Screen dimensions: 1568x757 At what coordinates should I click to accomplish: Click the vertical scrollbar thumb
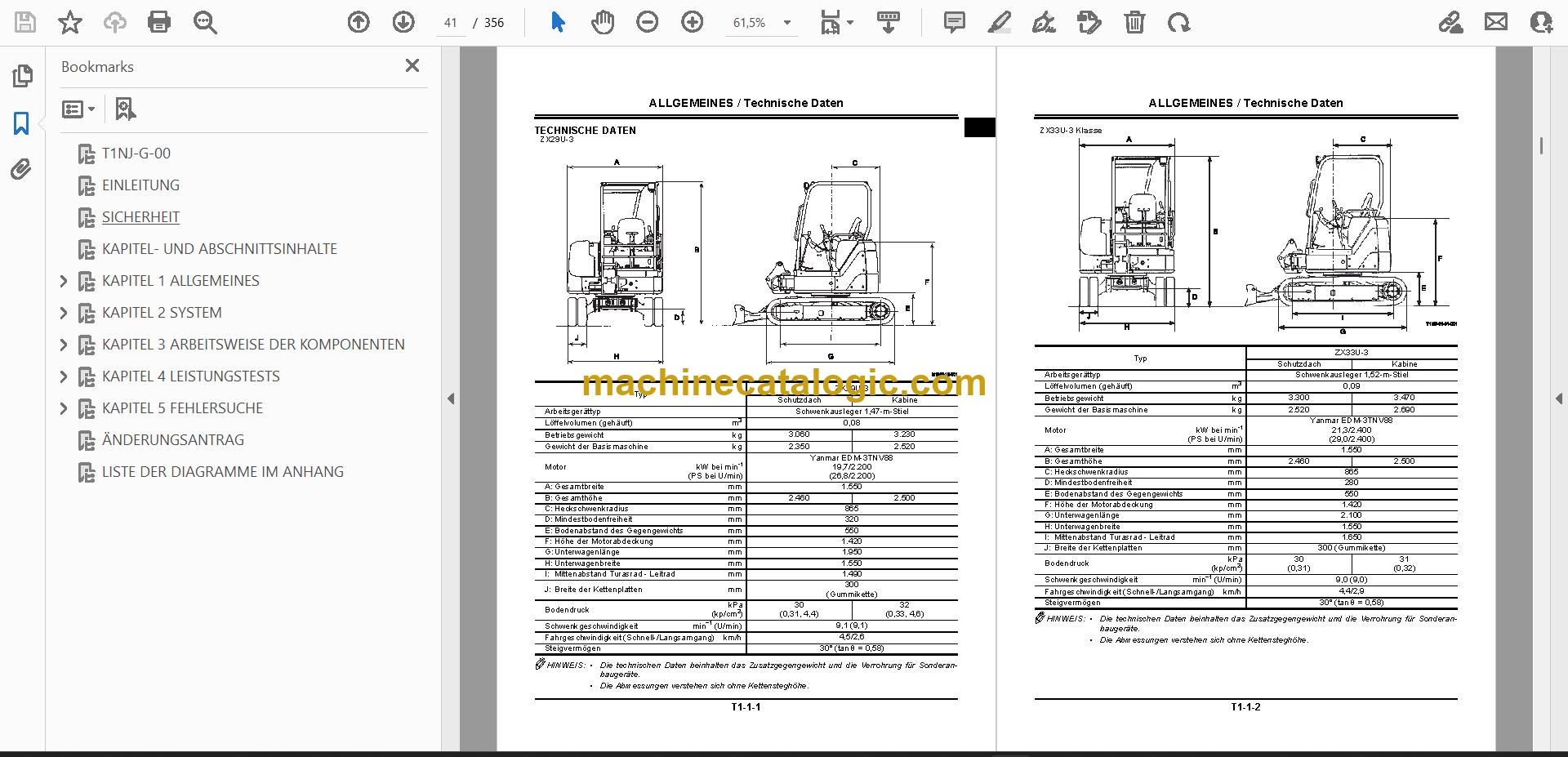(x=1541, y=146)
